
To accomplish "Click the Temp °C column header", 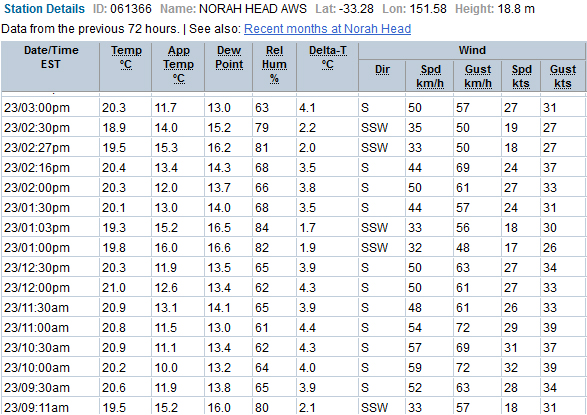I will 126,57.
